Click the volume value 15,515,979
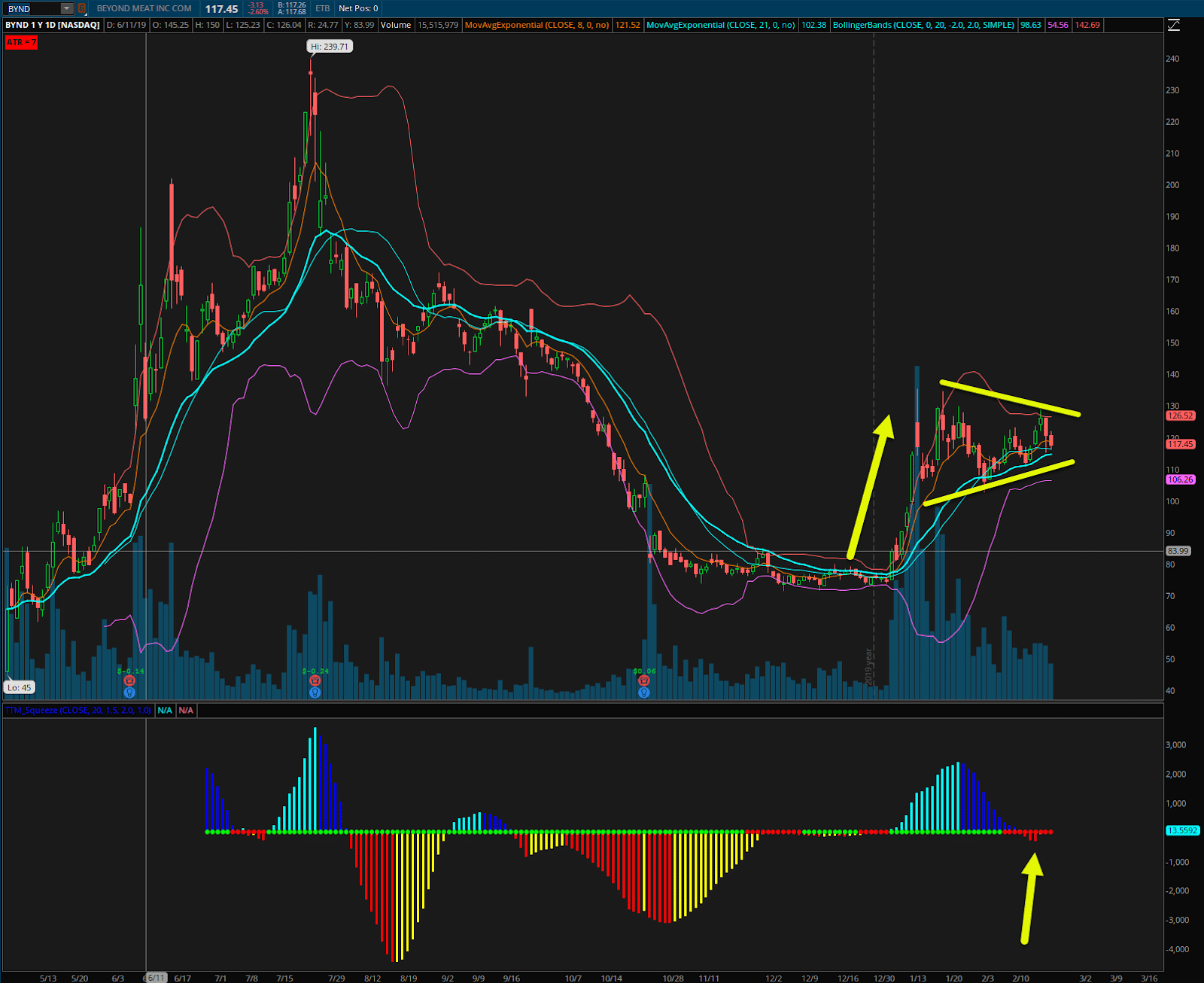Viewport: 1204px width, 983px height. 438,25
